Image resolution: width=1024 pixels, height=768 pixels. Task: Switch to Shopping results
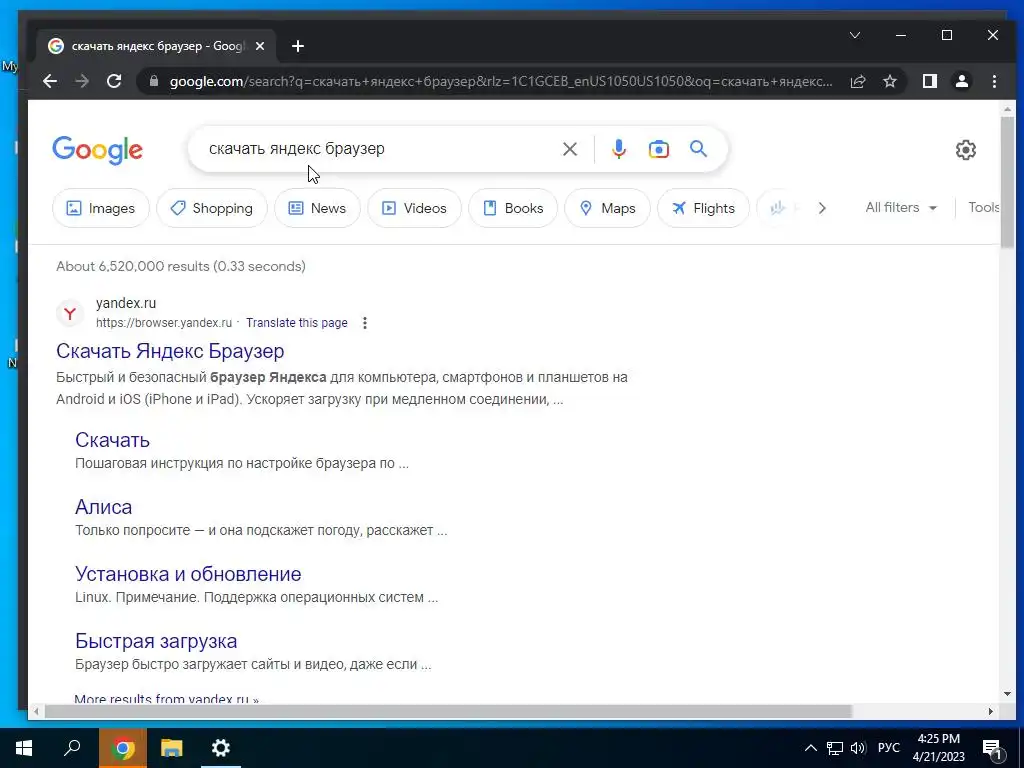[x=212, y=208]
